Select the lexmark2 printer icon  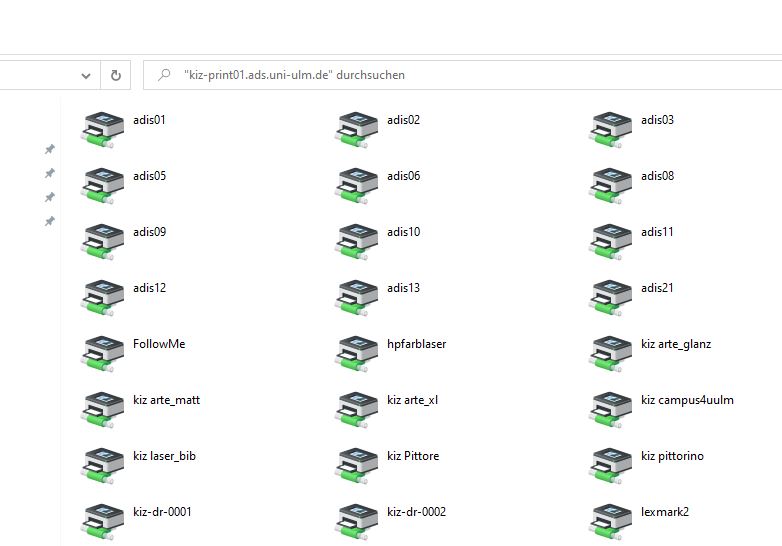pos(611,520)
